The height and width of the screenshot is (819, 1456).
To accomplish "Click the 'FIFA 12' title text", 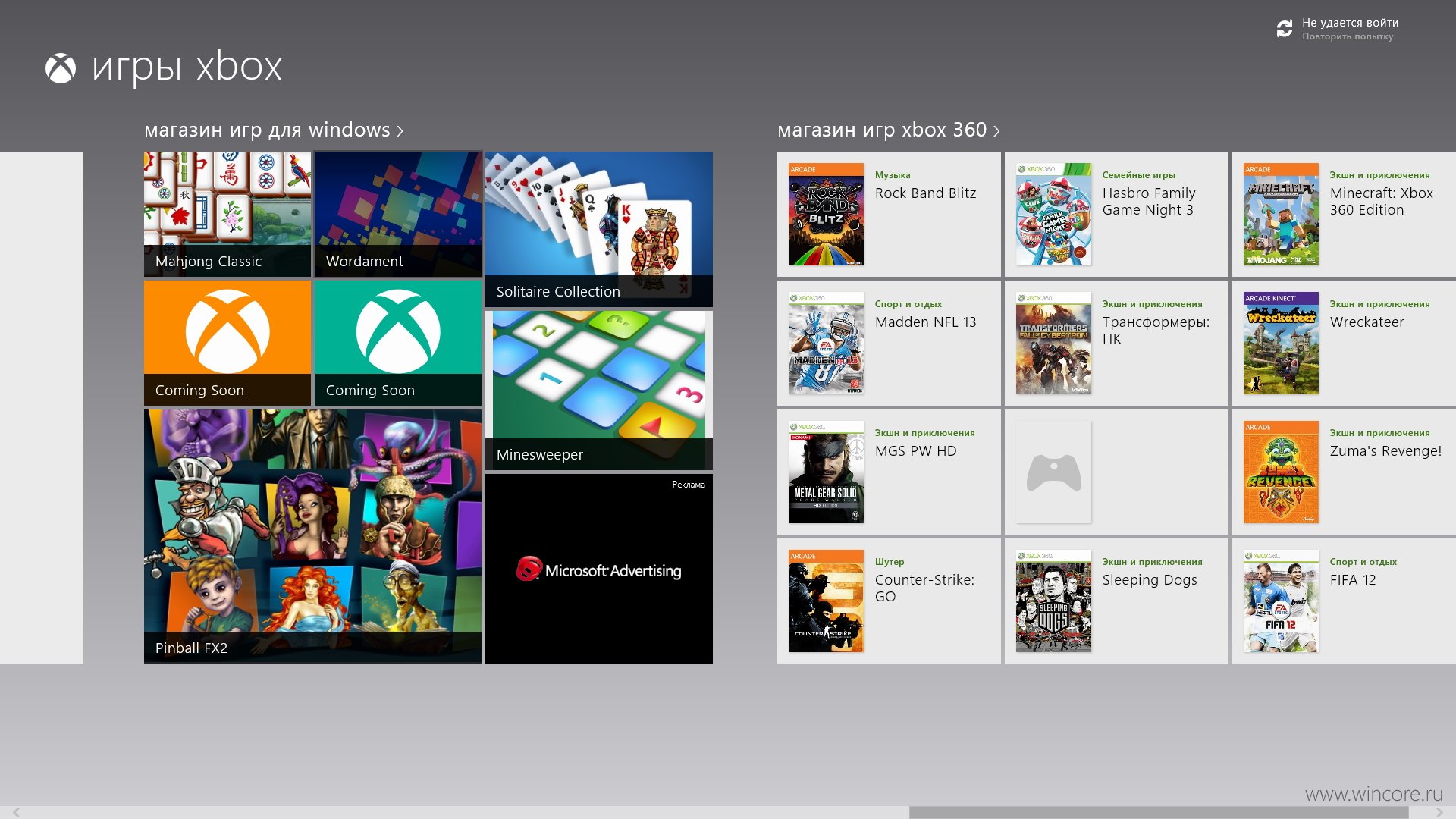I will coord(1352,580).
